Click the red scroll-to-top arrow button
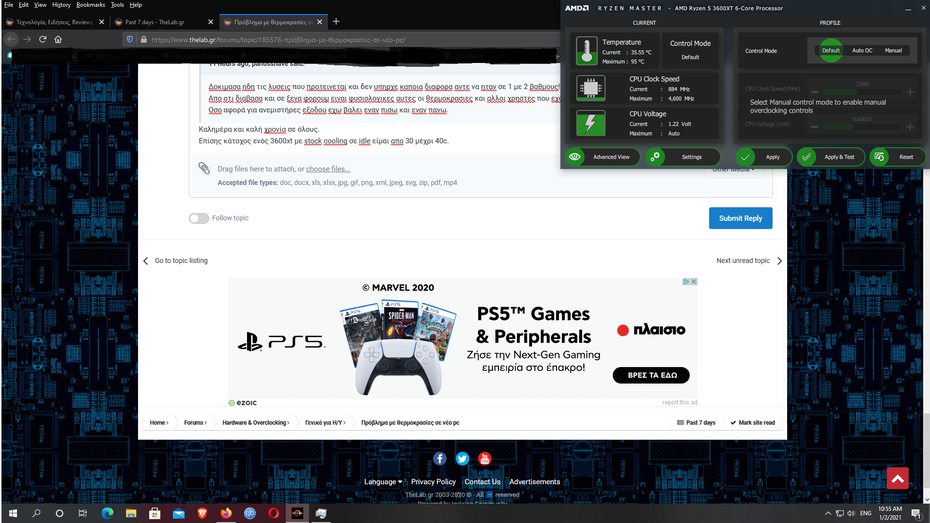The height and width of the screenshot is (523, 930). pos(897,478)
